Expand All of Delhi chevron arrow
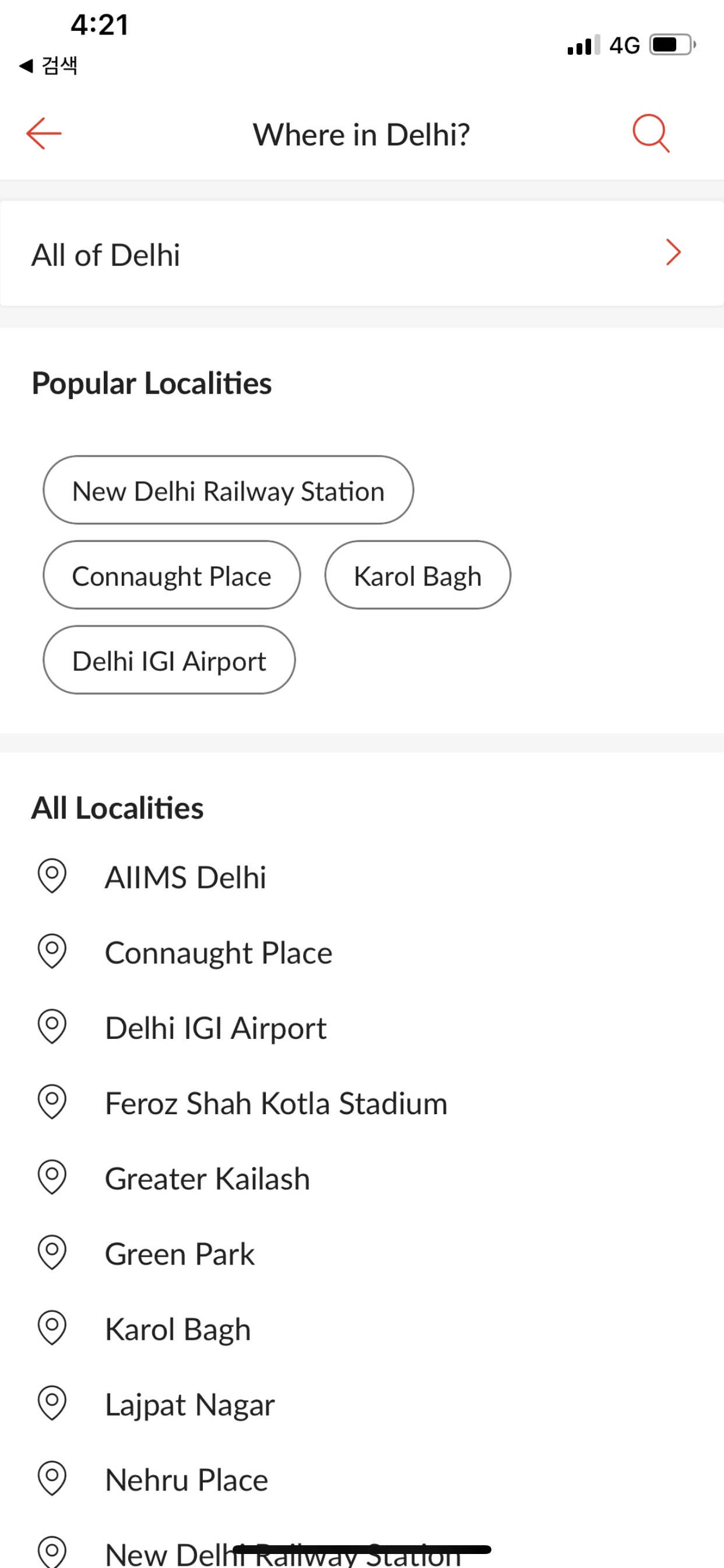The height and width of the screenshot is (1568, 724). point(673,253)
